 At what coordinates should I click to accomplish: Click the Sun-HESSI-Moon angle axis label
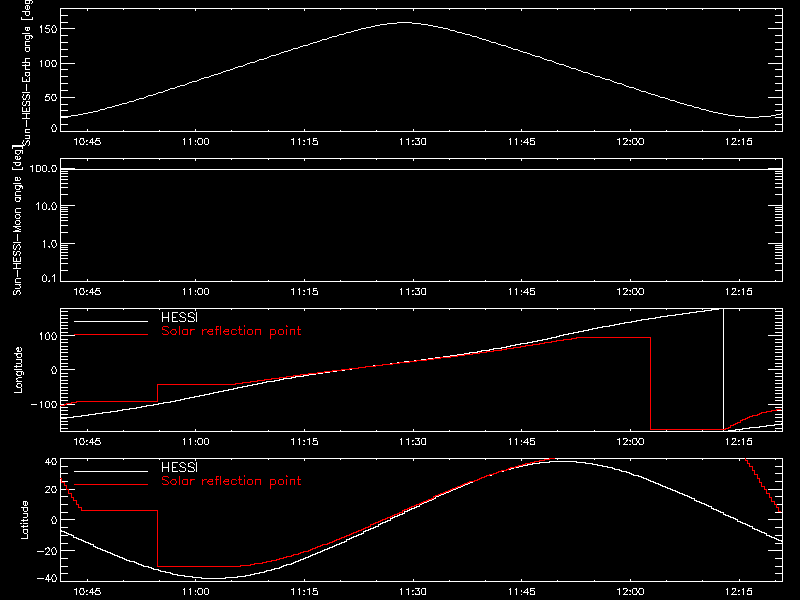coord(17,220)
